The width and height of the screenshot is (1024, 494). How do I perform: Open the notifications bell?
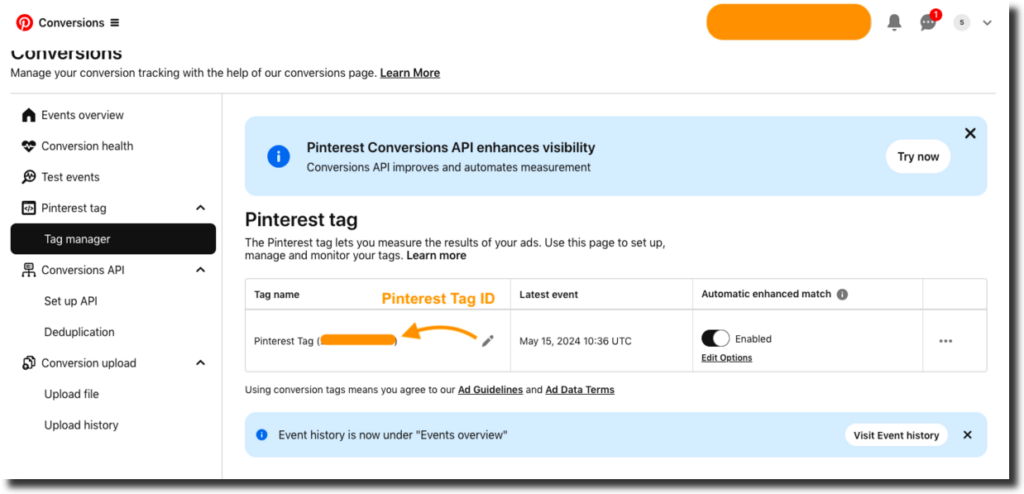click(x=894, y=22)
